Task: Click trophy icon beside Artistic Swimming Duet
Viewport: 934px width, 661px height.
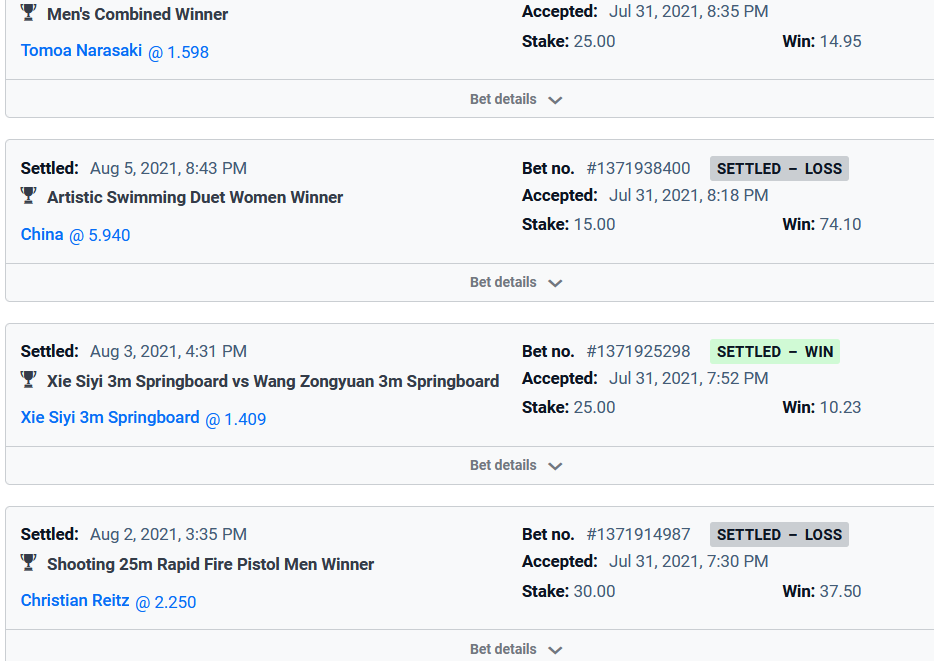Action: coord(28,195)
